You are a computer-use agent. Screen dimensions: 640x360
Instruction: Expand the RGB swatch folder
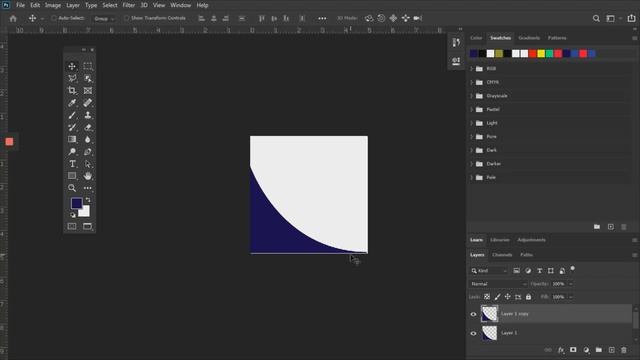[471, 69]
